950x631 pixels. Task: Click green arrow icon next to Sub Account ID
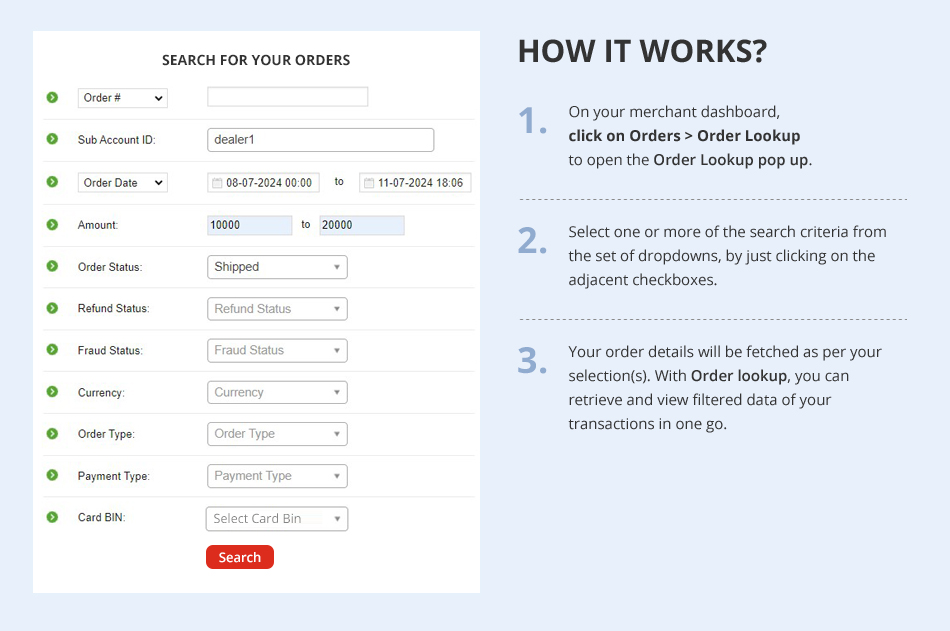tap(53, 139)
